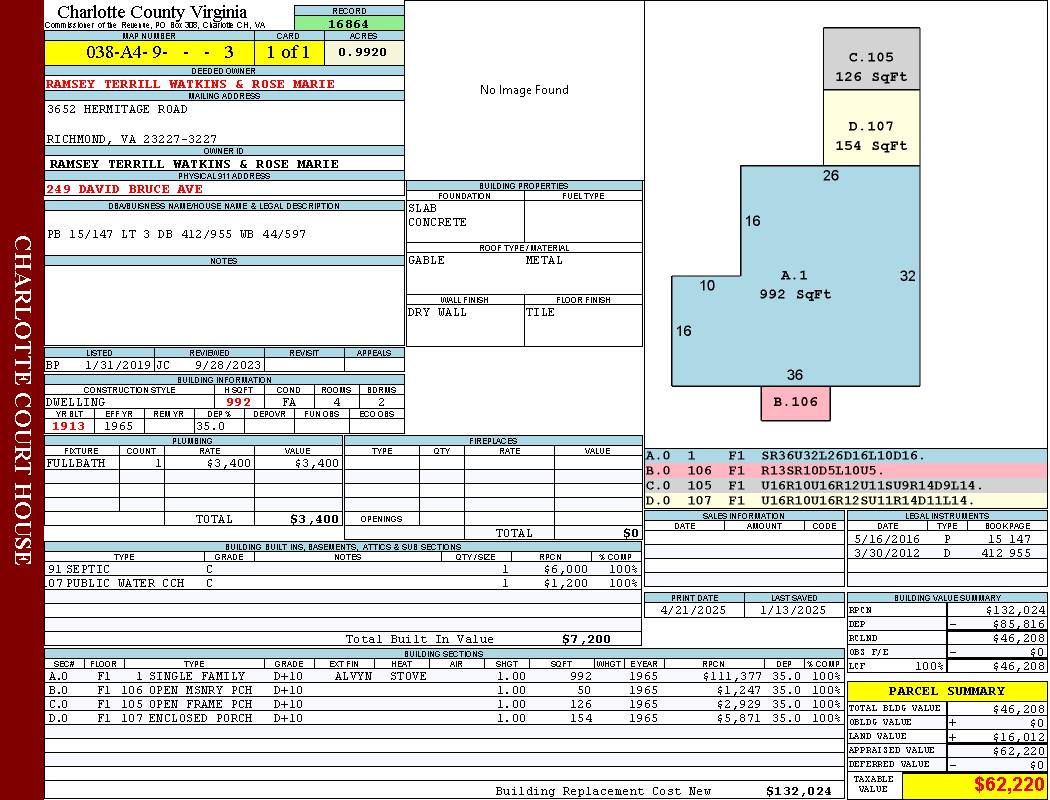This screenshot has width=1050, height=800.
Task: Click the red taxable value $62,220
Action: click(x=1009, y=785)
